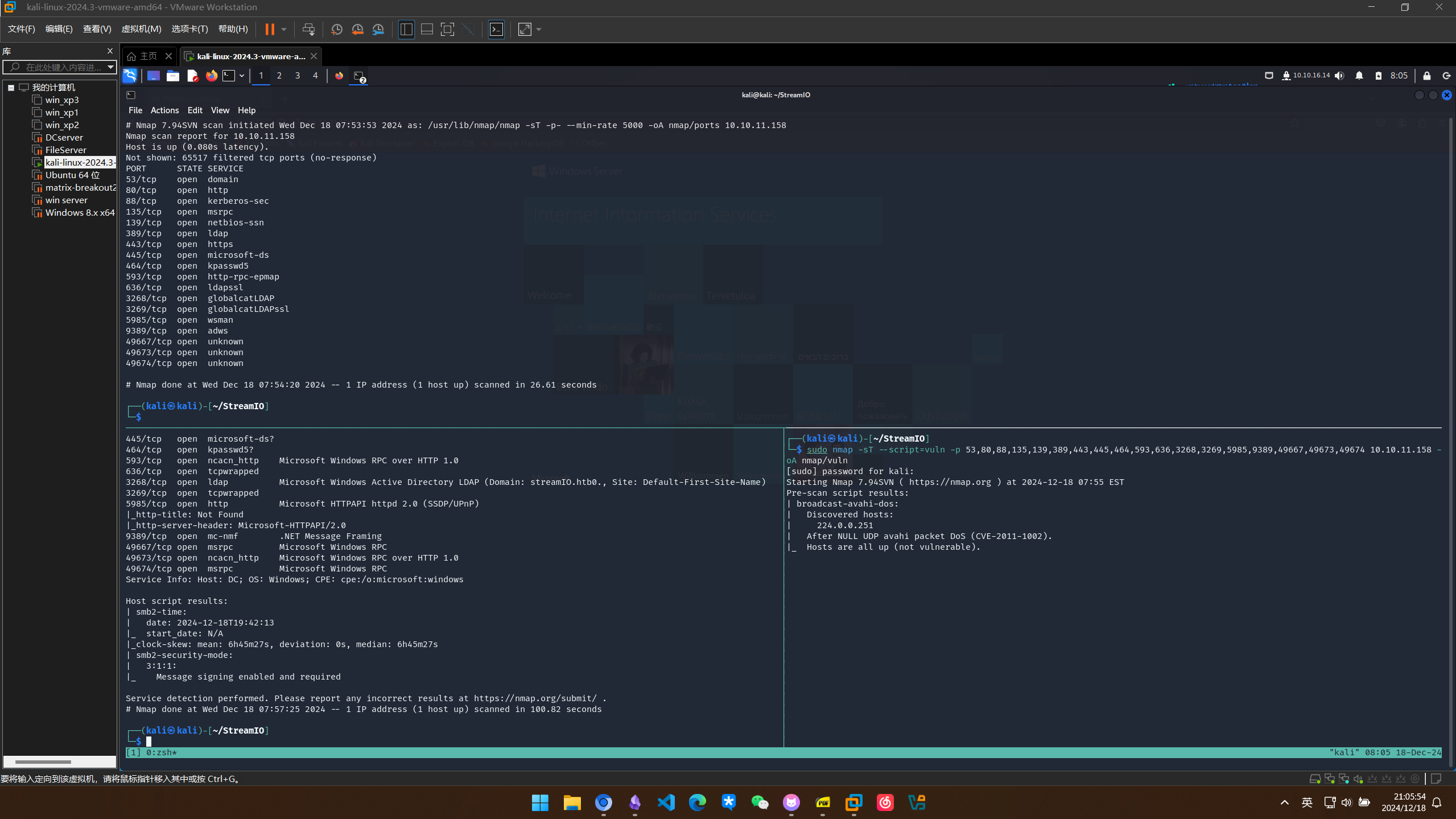The image size is (1456, 819).
Task: Click the revert to snapshot icon
Action: (357, 30)
